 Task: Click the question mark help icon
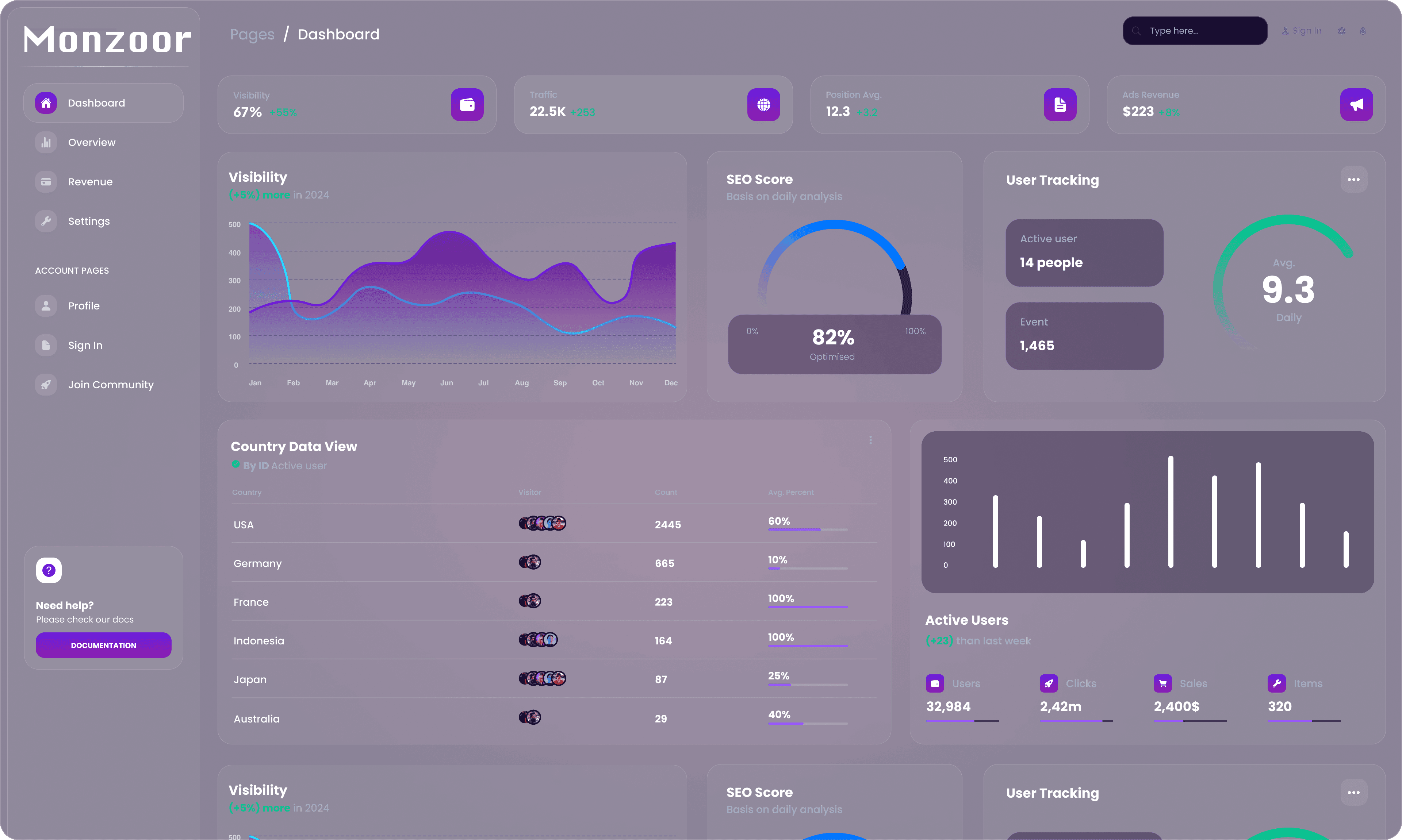pyautogui.click(x=49, y=570)
